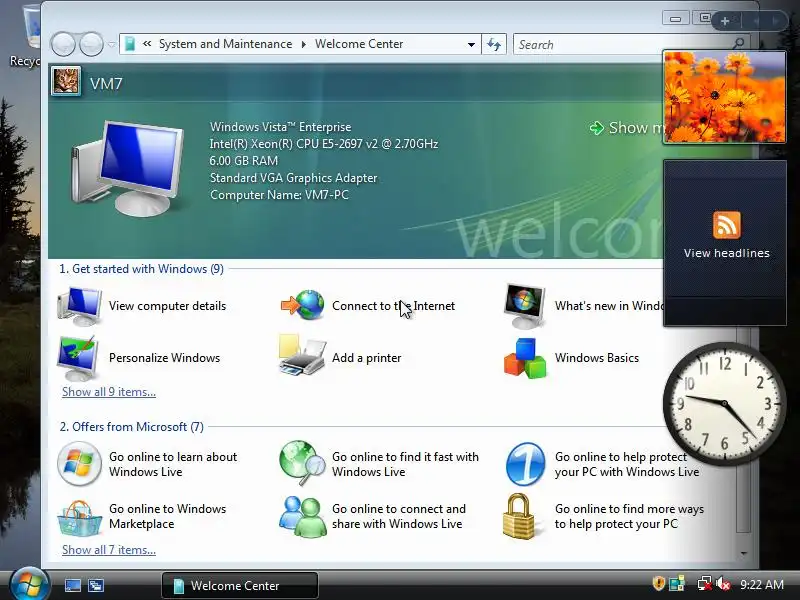Click the refresh button beside address bar
Image resolution: width=800 pixels, height=600 pixels.
tap(494, 44)
